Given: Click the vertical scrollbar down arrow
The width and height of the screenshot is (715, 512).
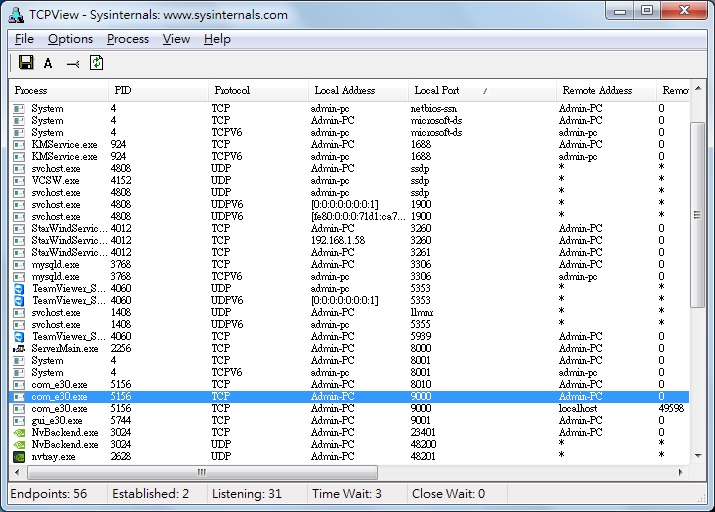Looking at the screenshot, I should click(698, 455).
